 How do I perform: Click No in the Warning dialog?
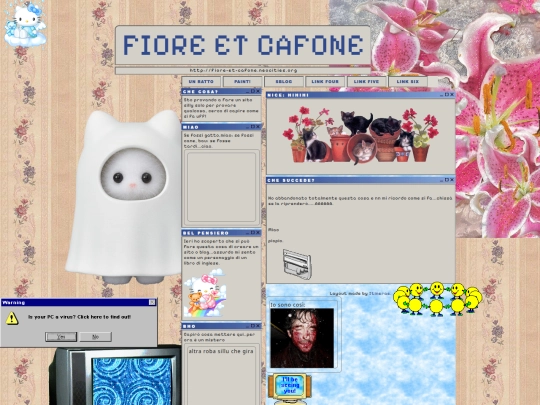coord(96,337)
